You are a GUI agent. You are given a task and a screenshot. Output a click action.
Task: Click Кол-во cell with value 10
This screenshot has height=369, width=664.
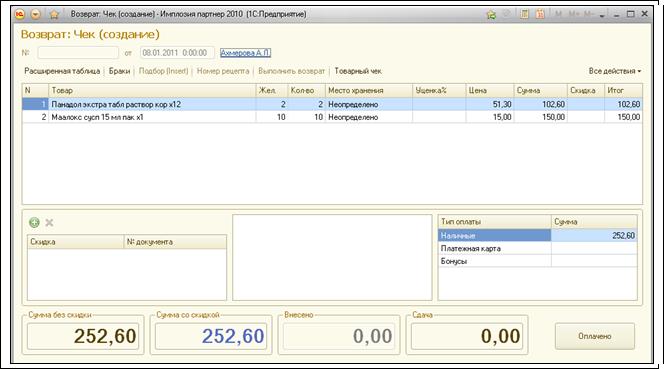click(307, 117)
